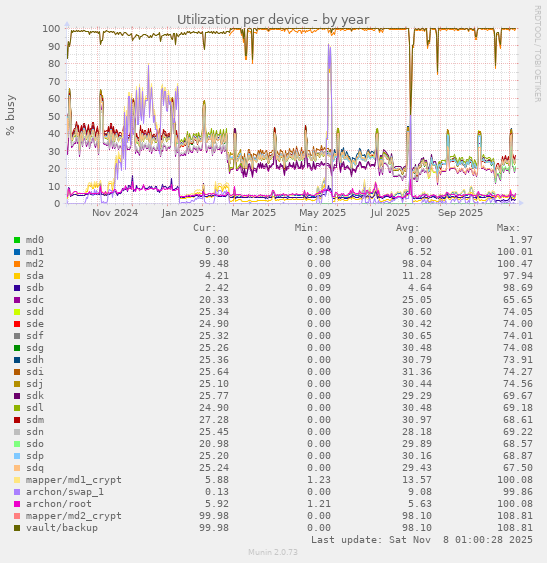Screen dimensions: 547x563
Task: Click md1 max value 100.01
Action: pos(515,252)
